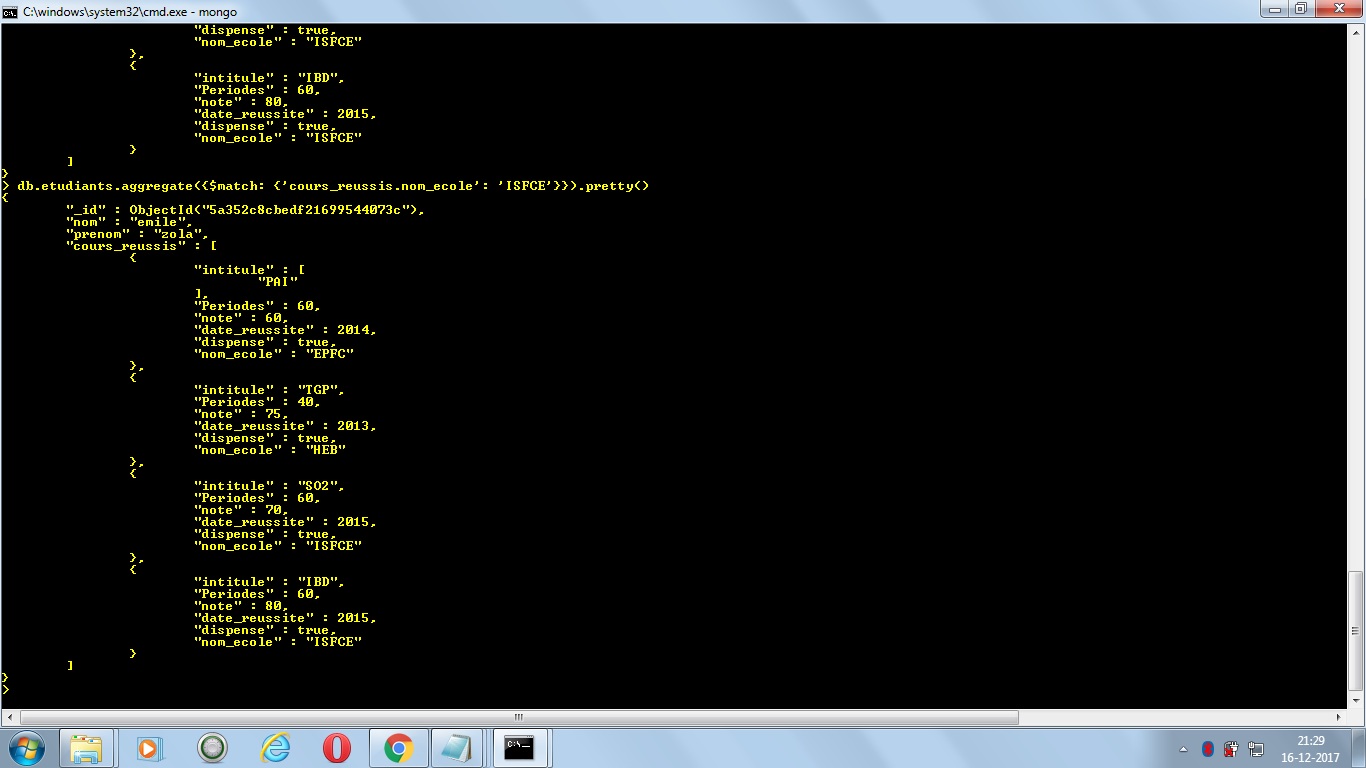Click the line "nom" : "emile"
The width and height of the screenshot is (1366, 768).
127,222
